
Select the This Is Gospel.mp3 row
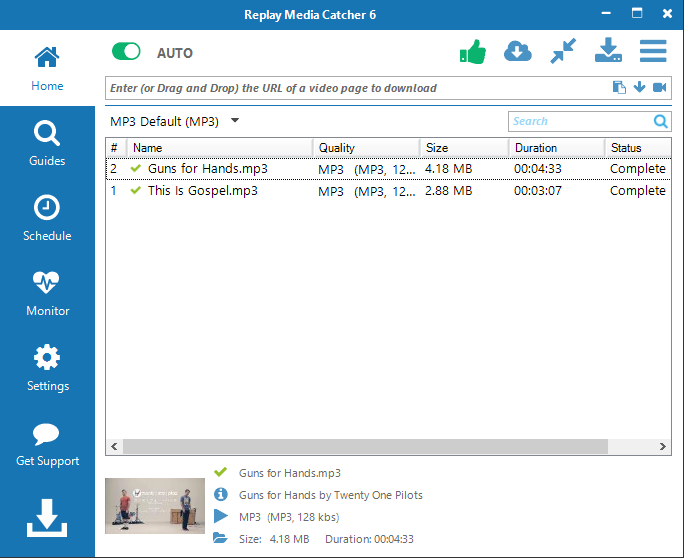(x=200, y=191)
